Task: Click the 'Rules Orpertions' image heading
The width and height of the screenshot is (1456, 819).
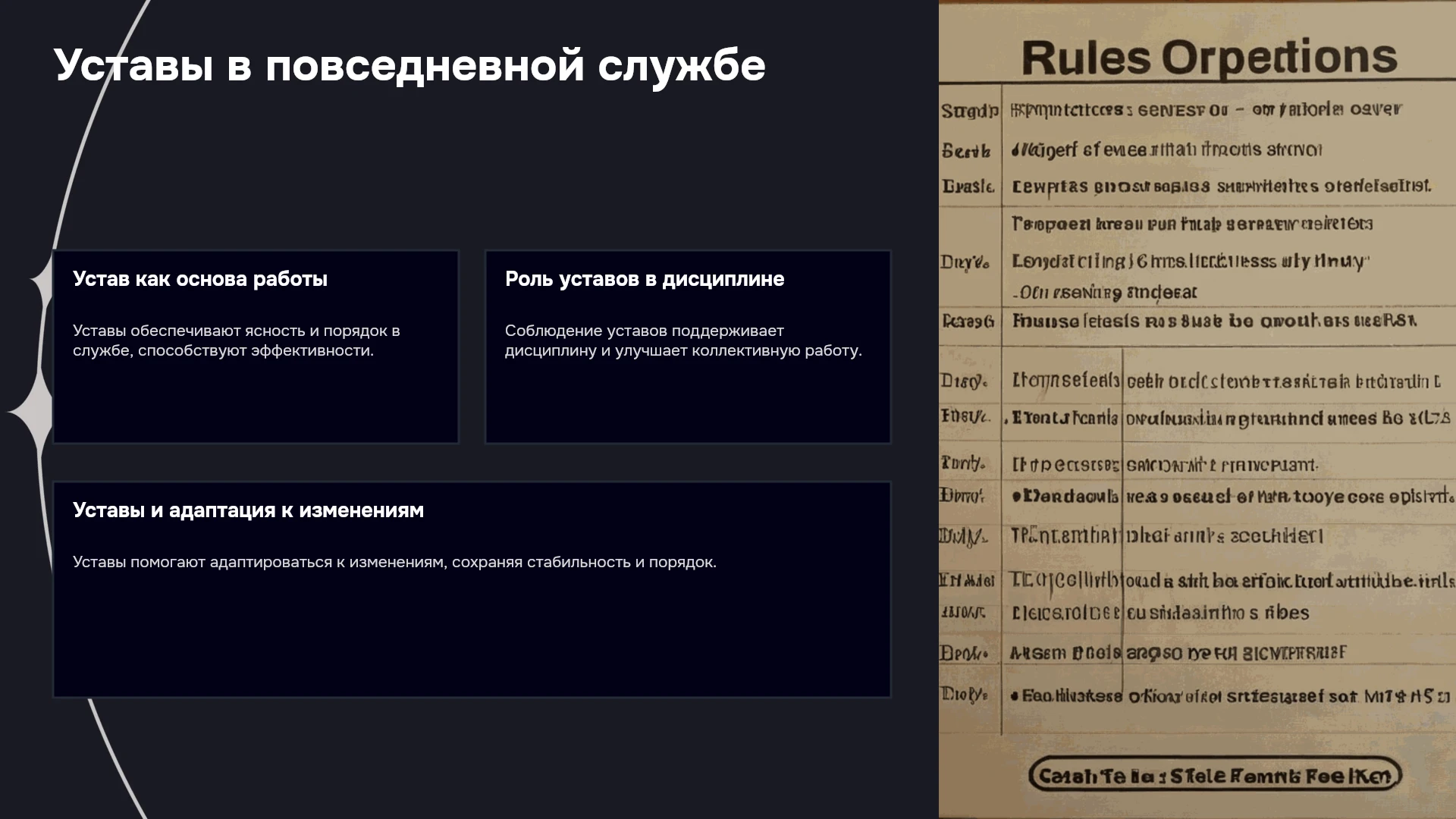Action: coord(1209,57)
